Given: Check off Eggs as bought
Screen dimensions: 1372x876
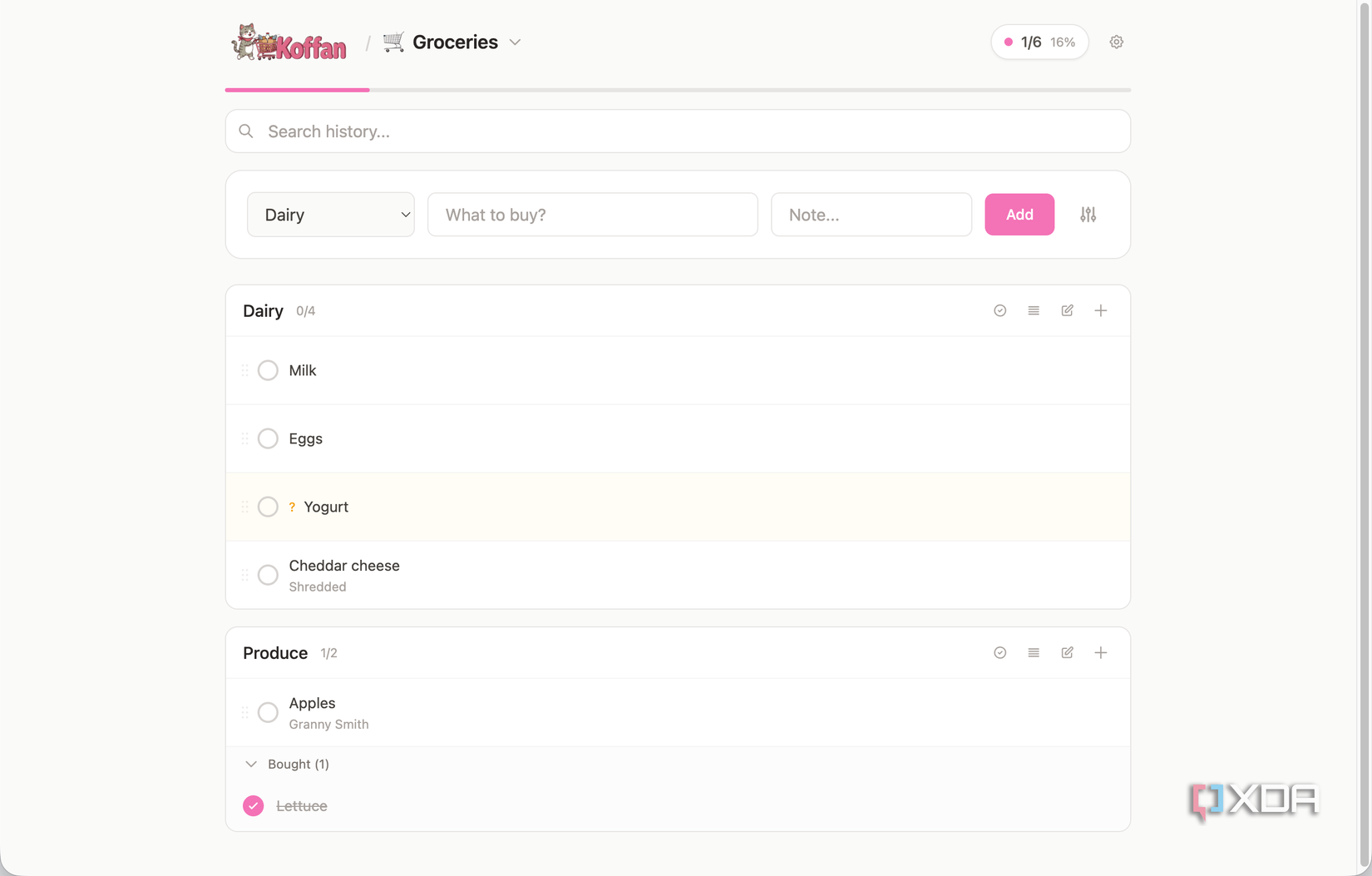Looking at the screenshot, I should tap(268, 438).
